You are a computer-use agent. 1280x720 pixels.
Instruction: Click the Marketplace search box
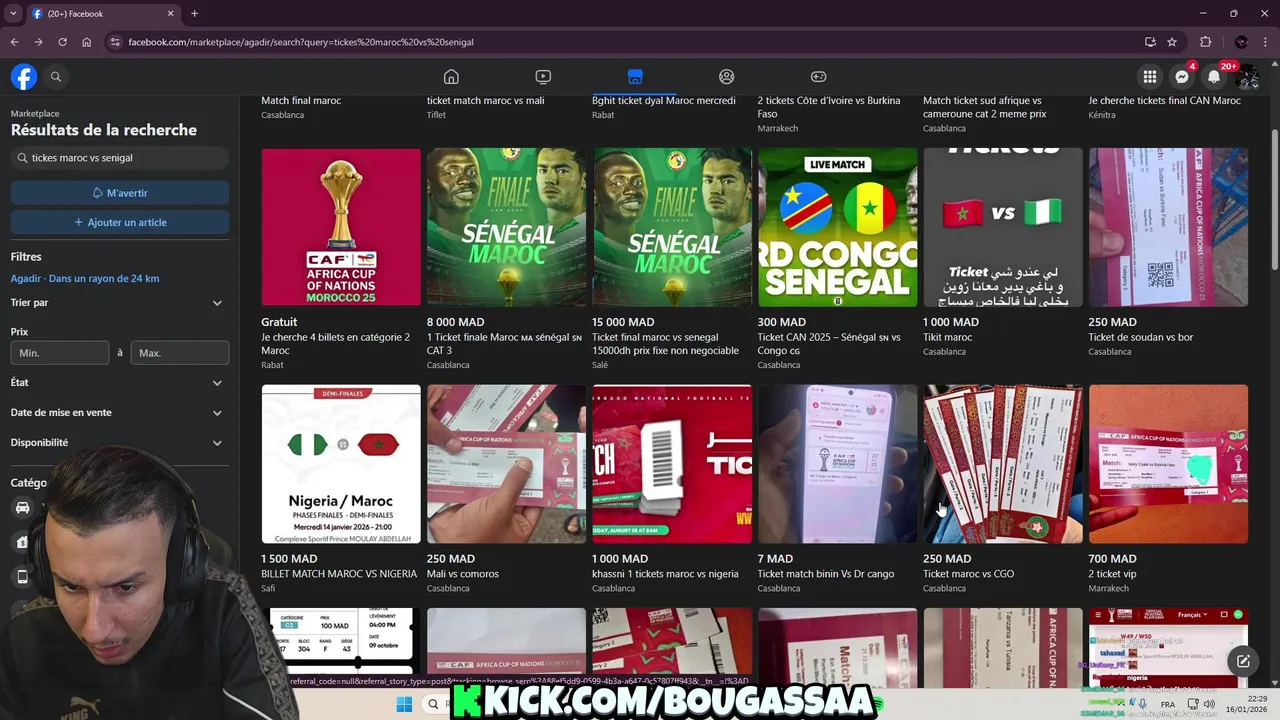click(120, 158)
